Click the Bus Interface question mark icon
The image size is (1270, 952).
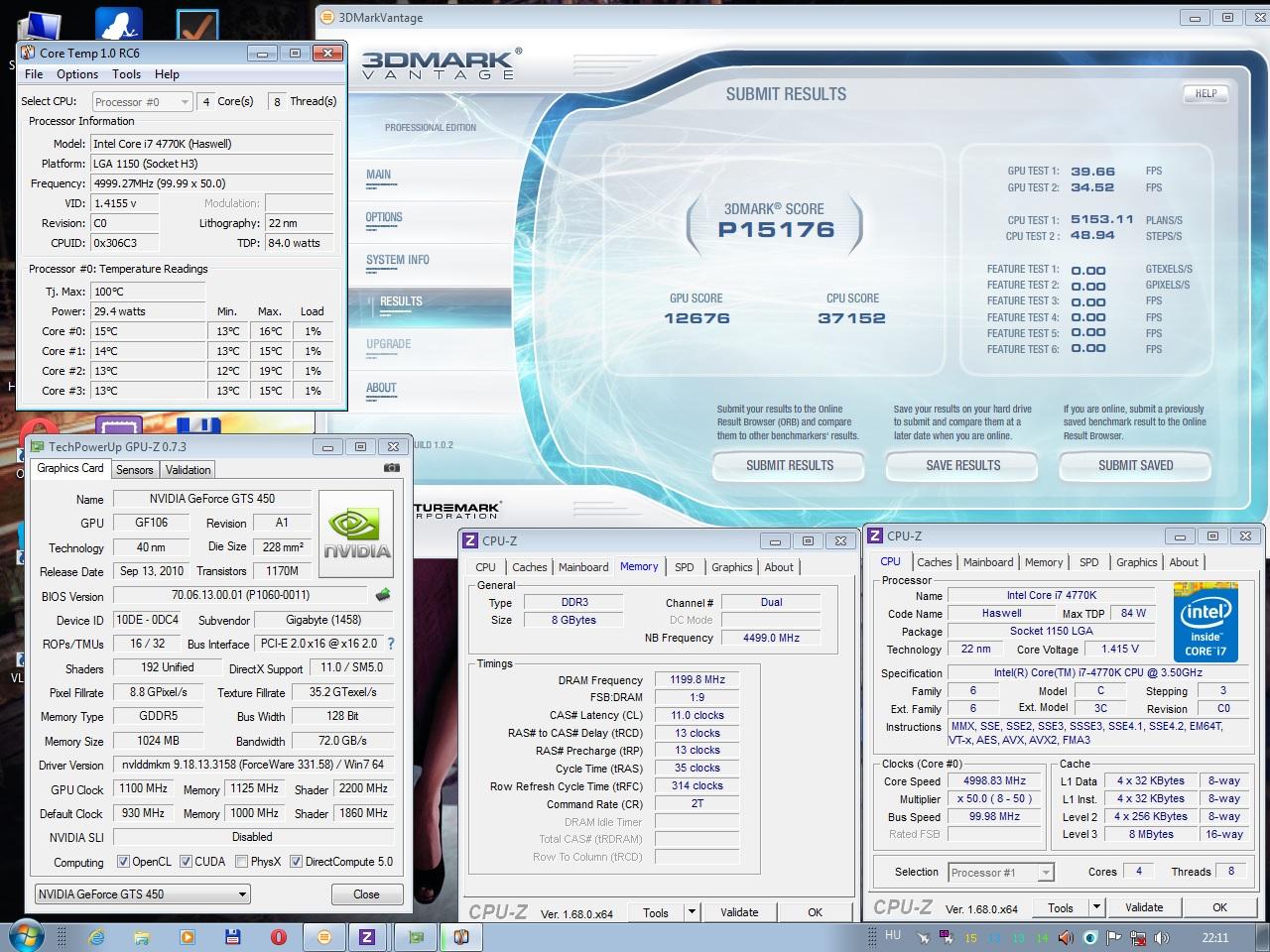pyautogui.click(x=391, y=644)
